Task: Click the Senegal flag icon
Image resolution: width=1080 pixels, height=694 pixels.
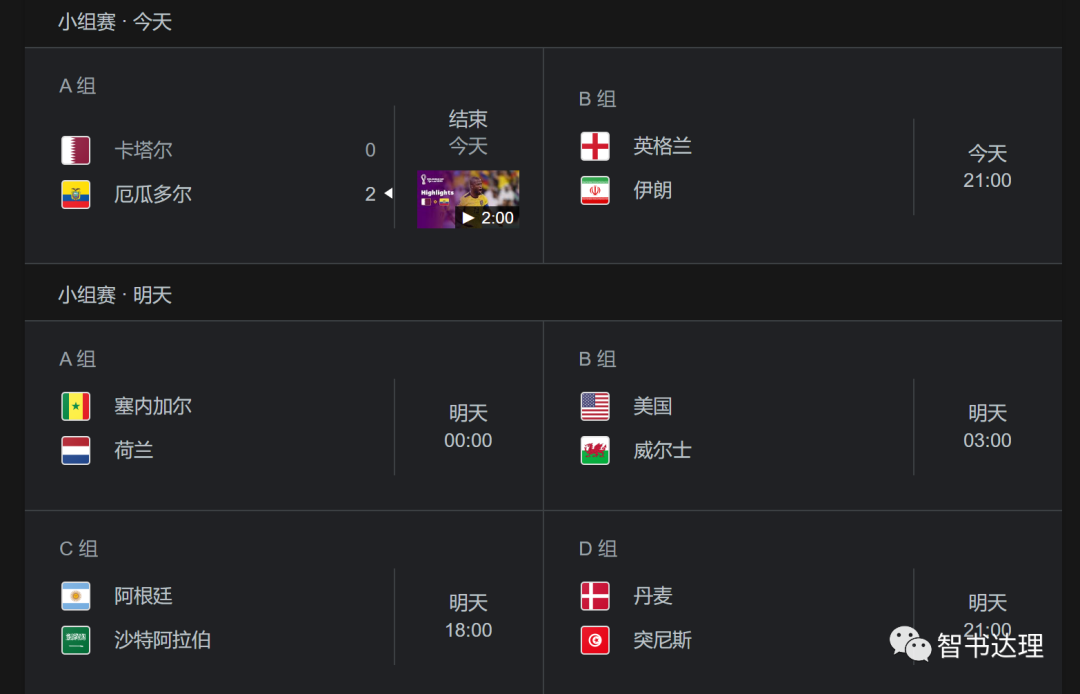Action: 76,406
